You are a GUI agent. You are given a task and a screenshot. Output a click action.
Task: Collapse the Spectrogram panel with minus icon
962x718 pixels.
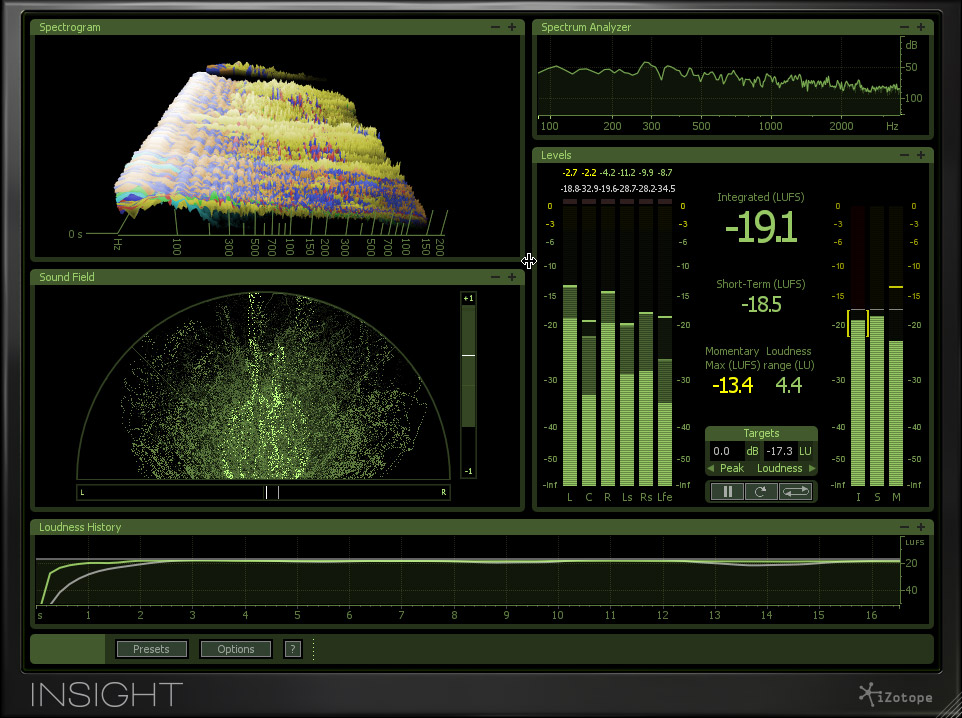(x=496, y=27)
